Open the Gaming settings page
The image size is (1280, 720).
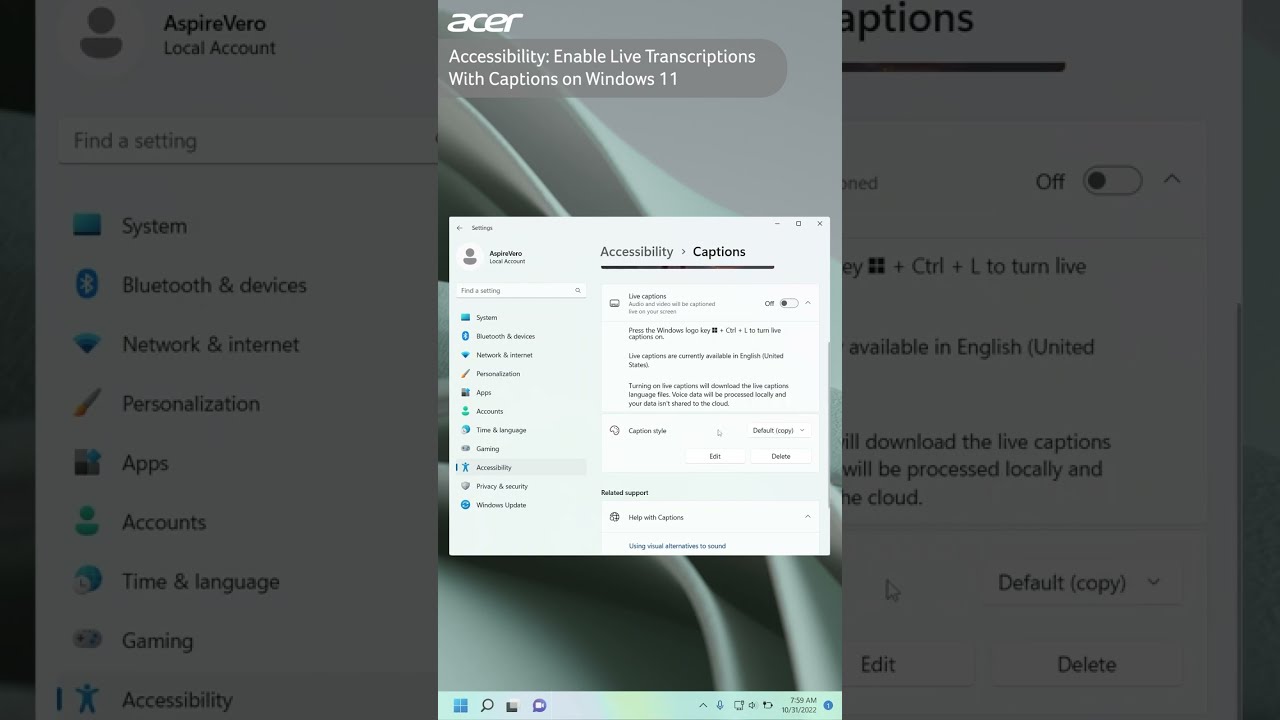(x=520, y=449)
